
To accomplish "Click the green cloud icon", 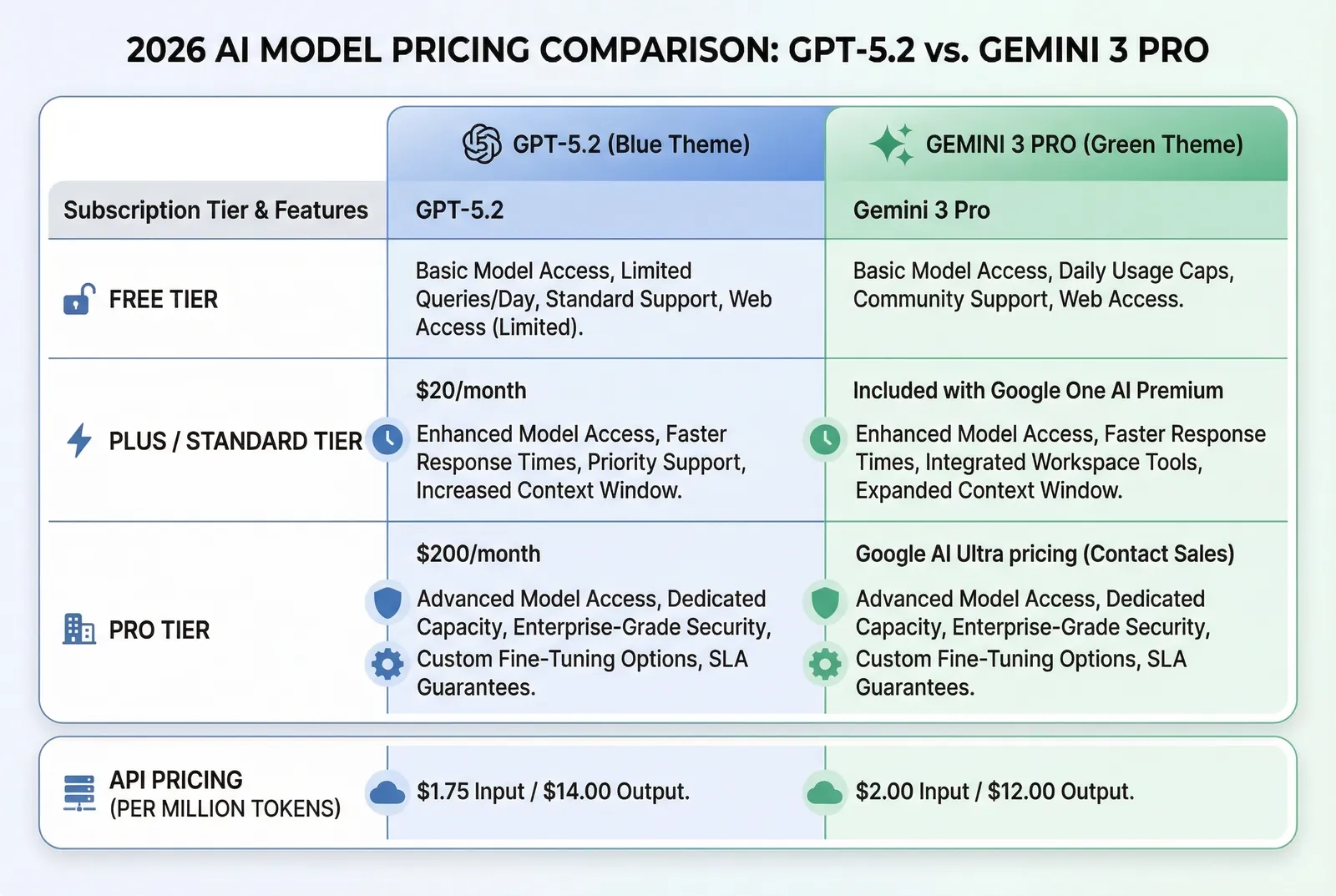I will 825,792.
